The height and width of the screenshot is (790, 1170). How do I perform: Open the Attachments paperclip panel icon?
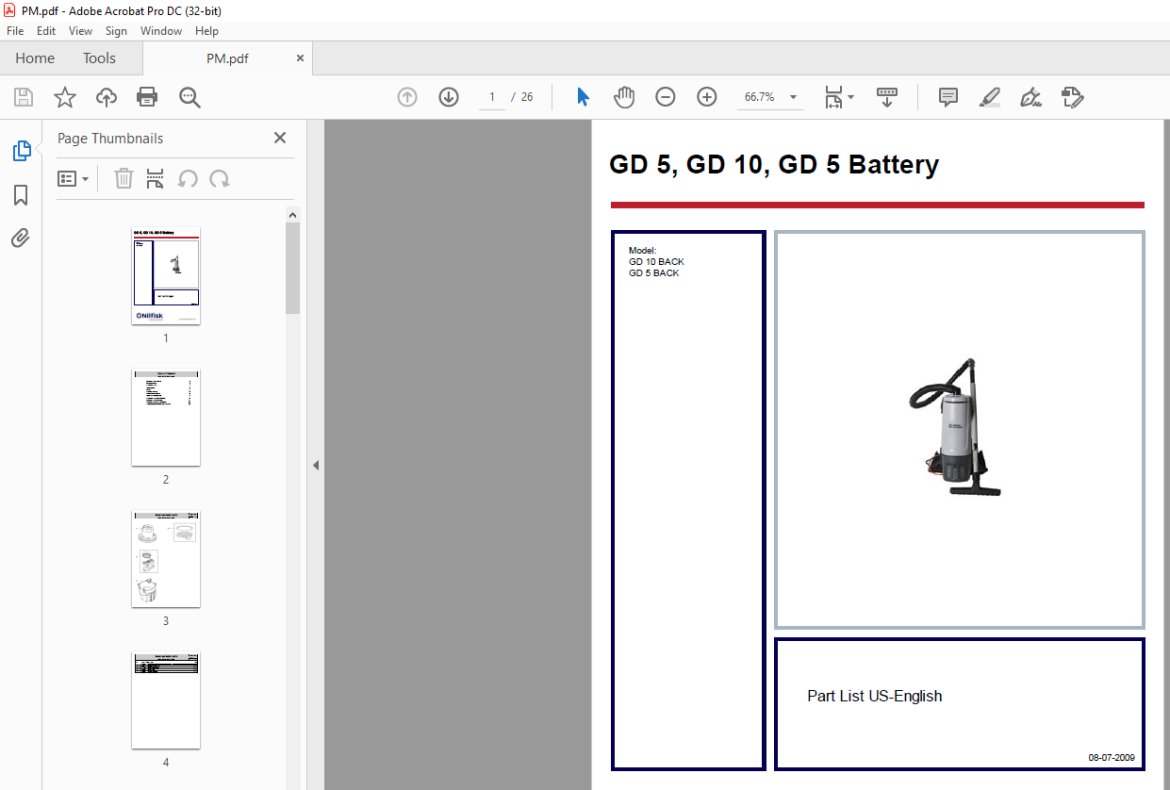click(x=21, y=238)
